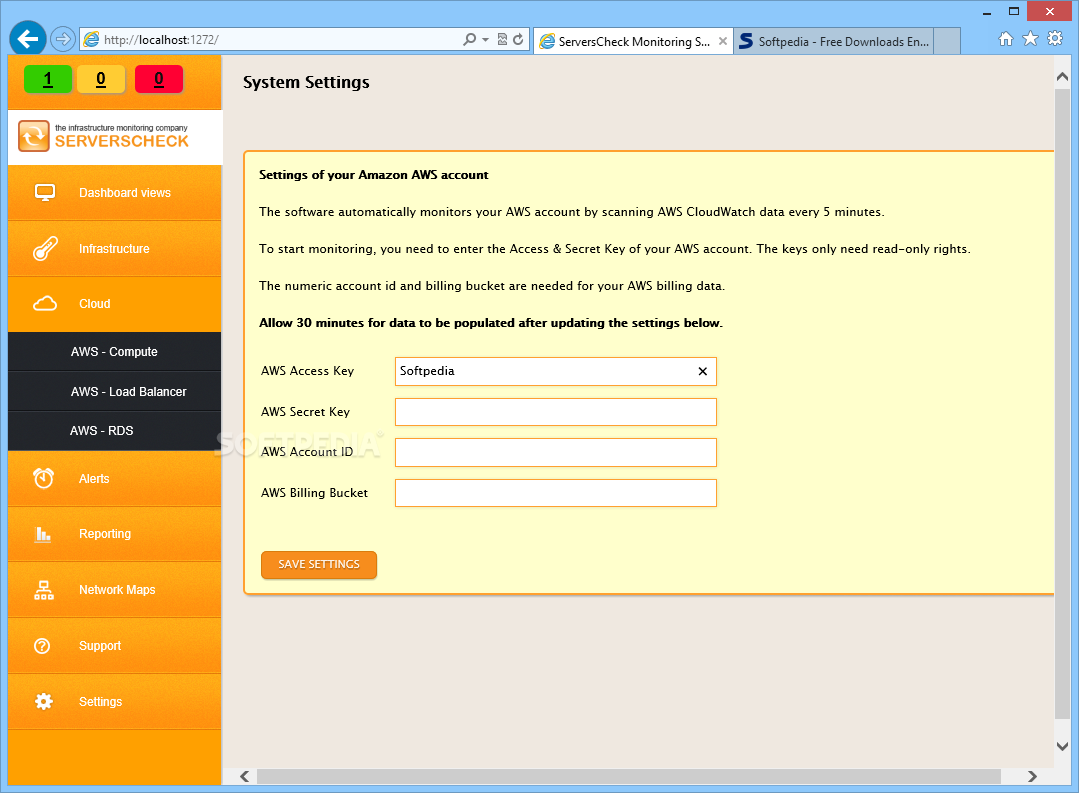This screenshot has height=793, width=1079.
Task: Open the address bar dropdown arrow
Action: tap(485, 40)
